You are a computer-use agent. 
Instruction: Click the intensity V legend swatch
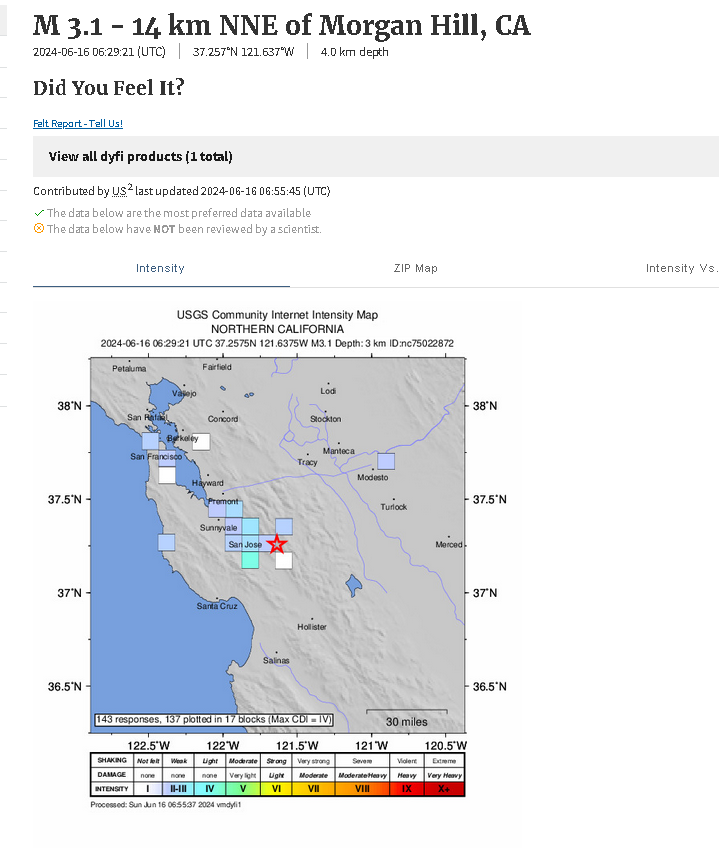pyautogui.click(x=243, y=789)
